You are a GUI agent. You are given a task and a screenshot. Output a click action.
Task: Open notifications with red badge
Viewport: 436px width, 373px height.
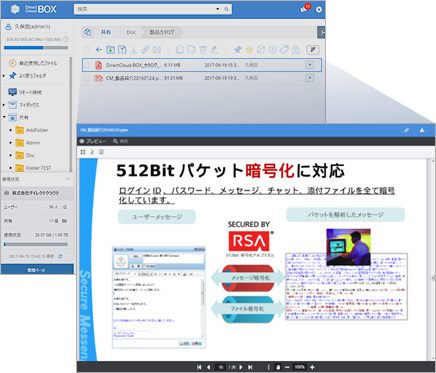(305, 9)
